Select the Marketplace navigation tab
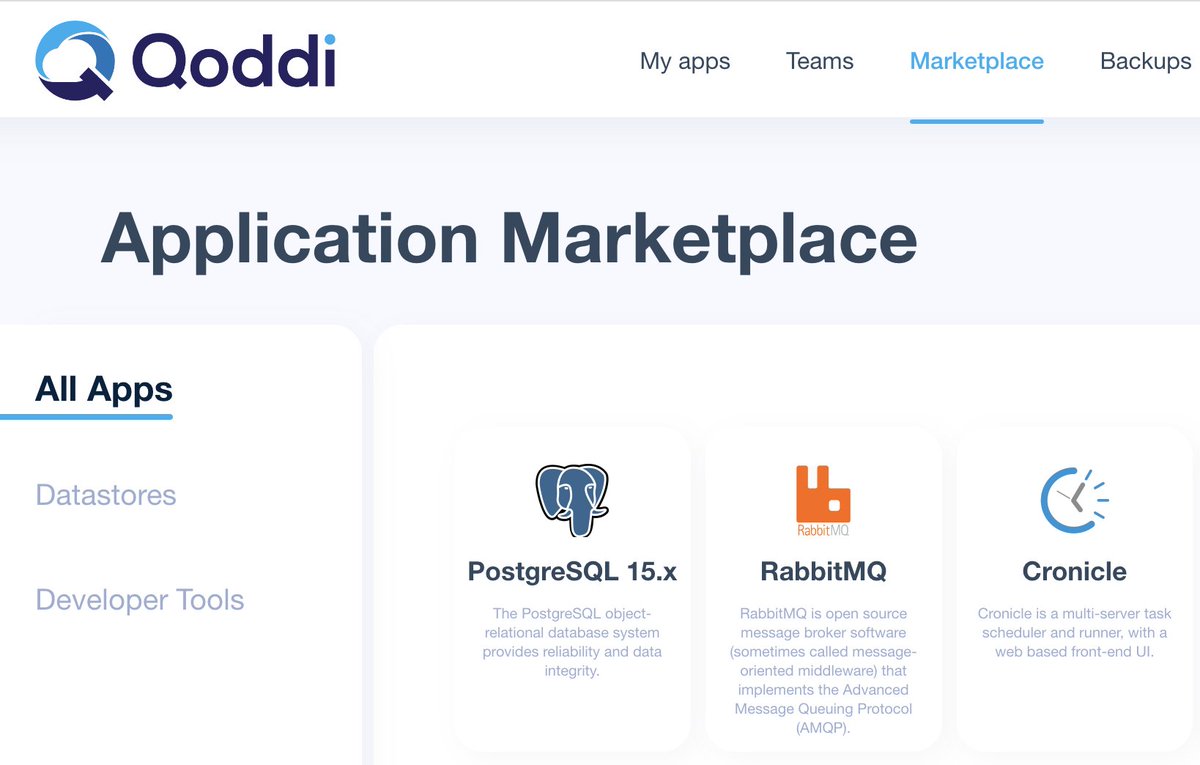 [977, 61]
